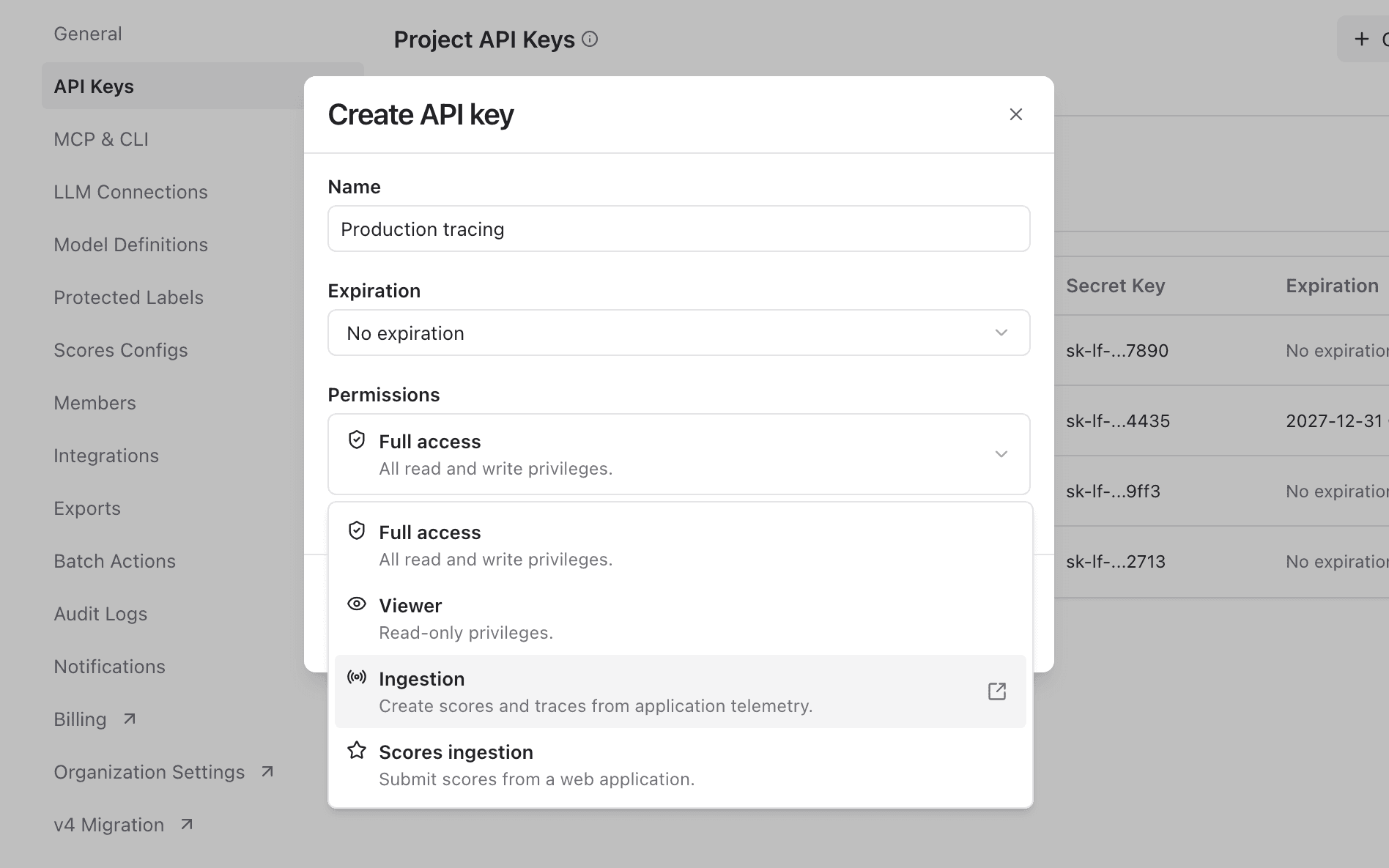Click the broadcast icon beside the Ingestion option
This screenshot has height=868, width=1389.
(357, 677)
